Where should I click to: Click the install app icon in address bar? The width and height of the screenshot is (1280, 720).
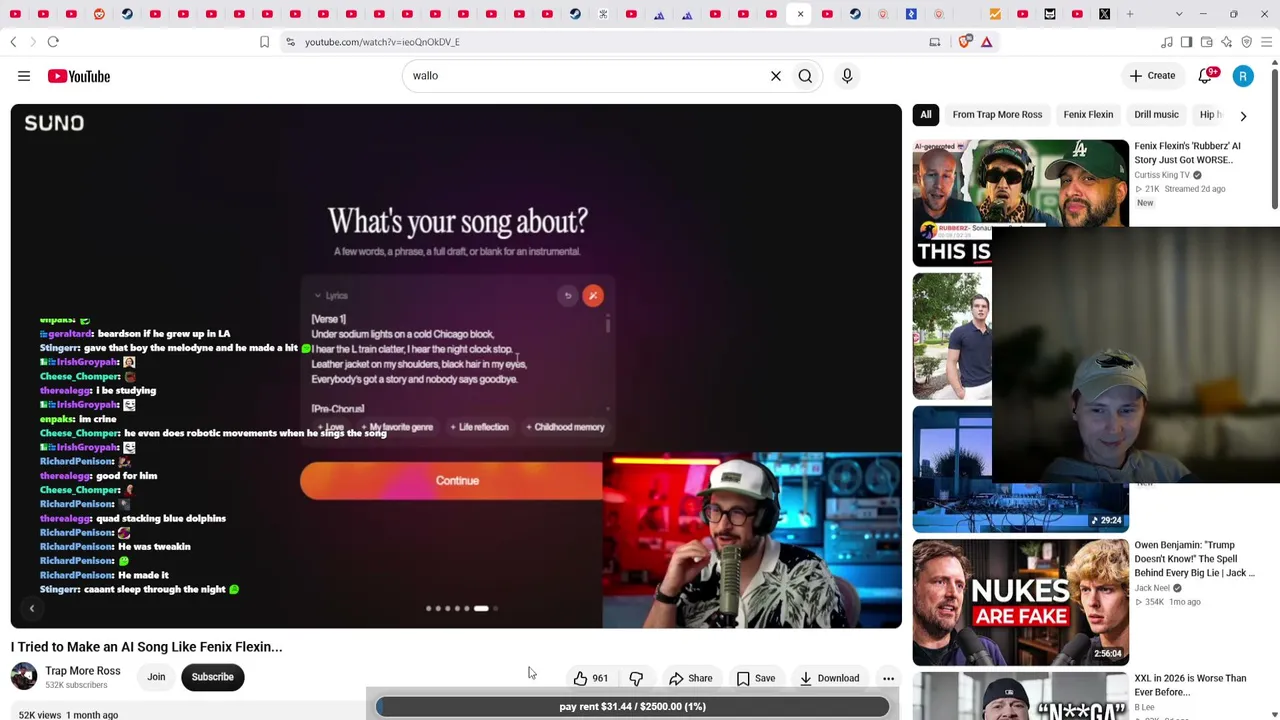[935, 42]
